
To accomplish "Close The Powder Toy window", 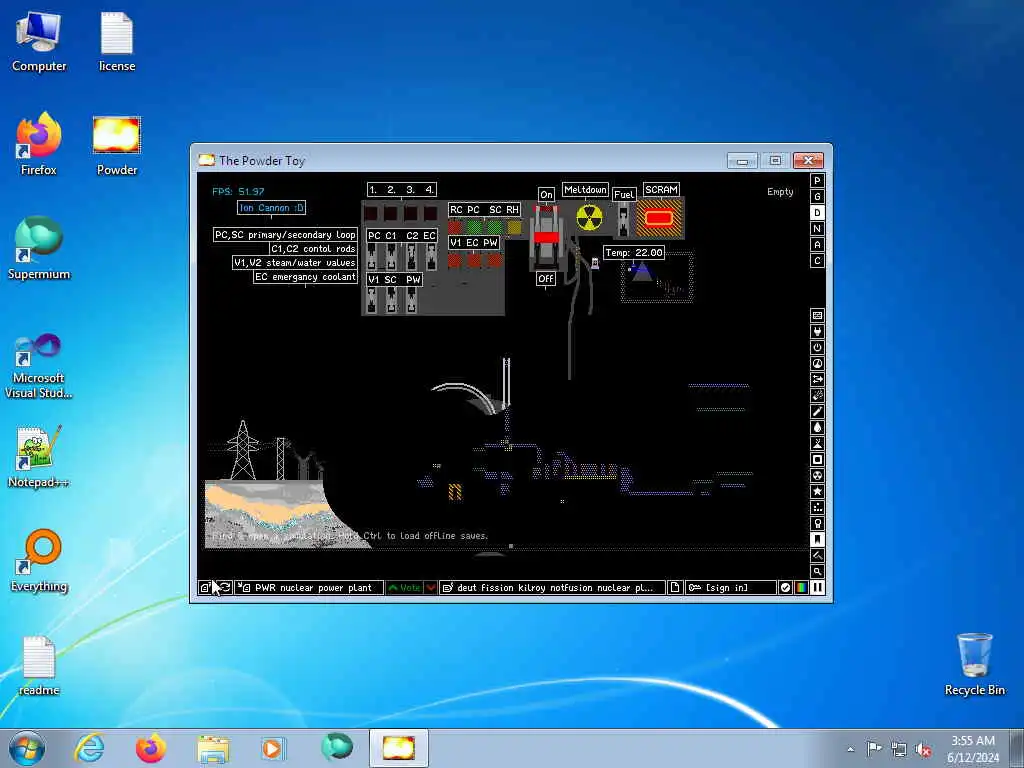I will pyautogui.click(x=808, y=161).
